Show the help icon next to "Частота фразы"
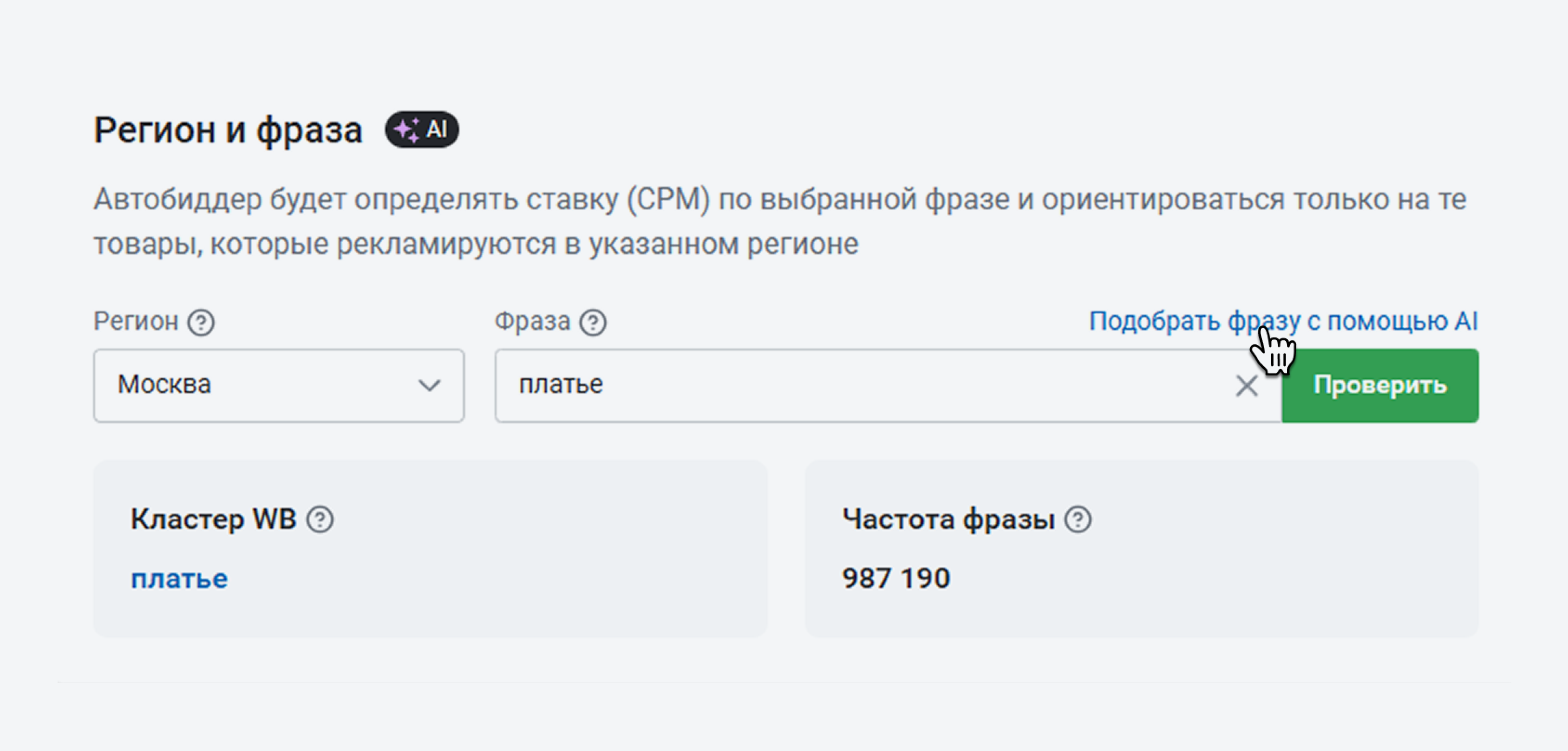 tap(1078, 519)
